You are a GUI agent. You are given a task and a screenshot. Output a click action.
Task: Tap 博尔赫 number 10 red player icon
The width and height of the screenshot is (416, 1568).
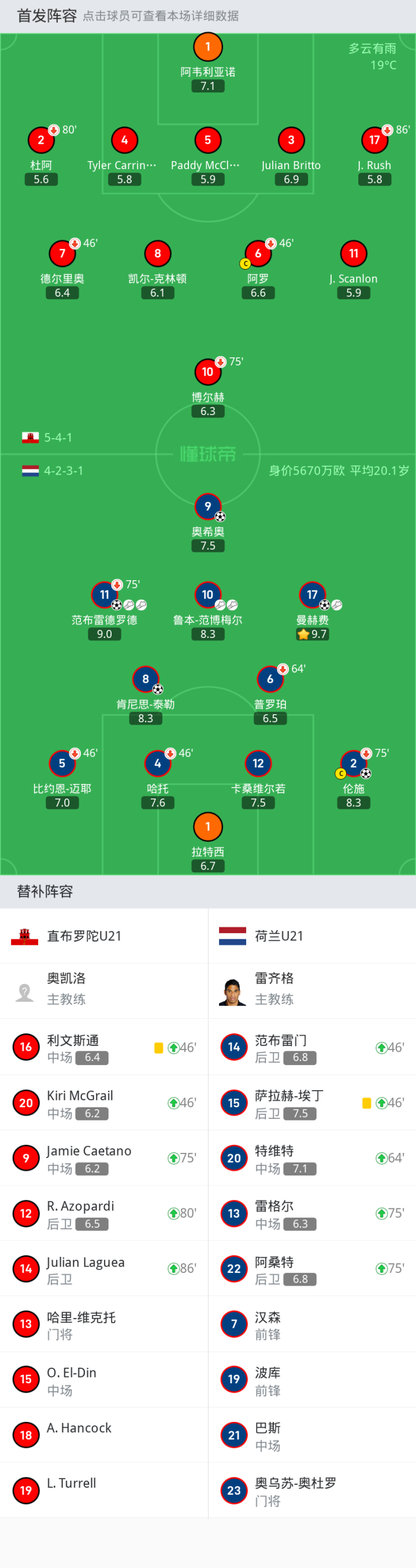[207, 372]
